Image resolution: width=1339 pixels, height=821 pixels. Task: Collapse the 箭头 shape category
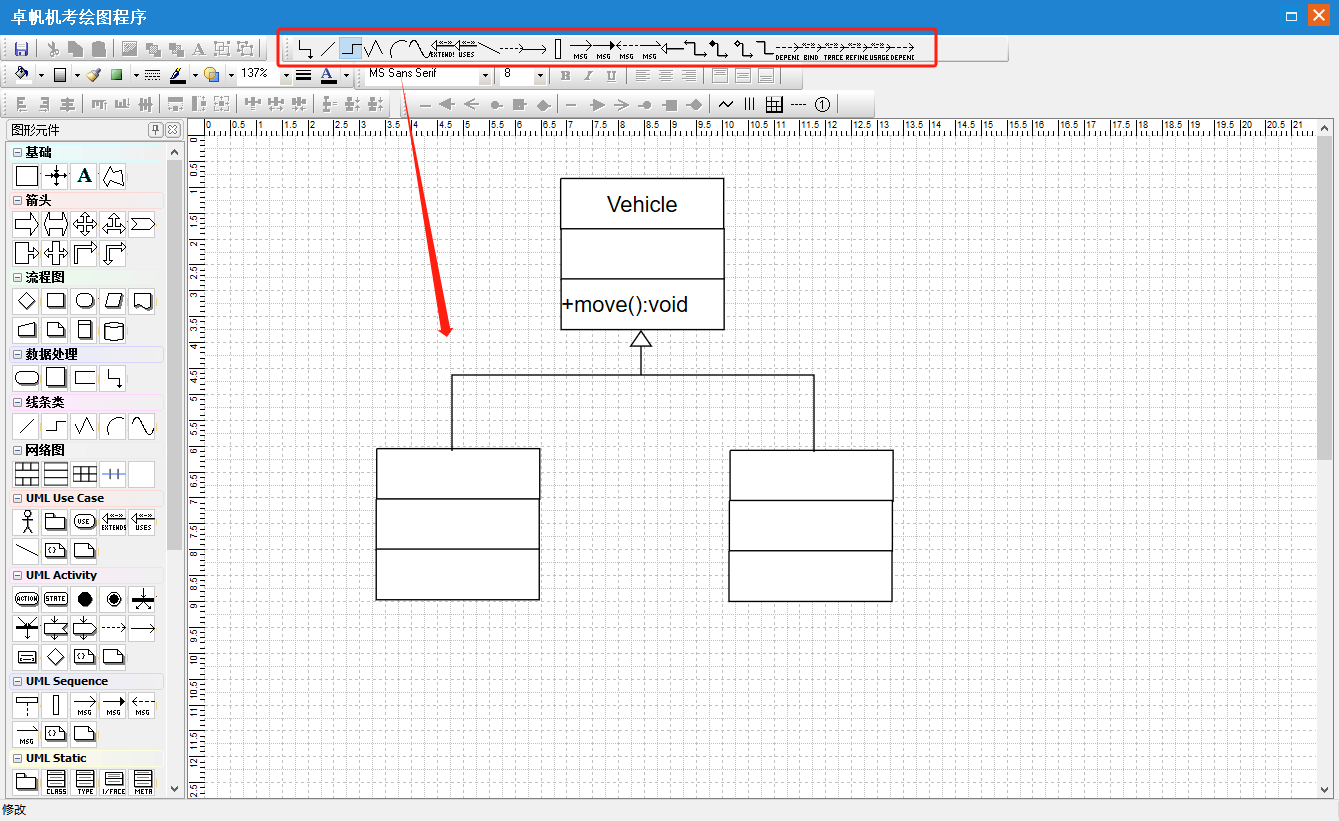tap(17, 200)
